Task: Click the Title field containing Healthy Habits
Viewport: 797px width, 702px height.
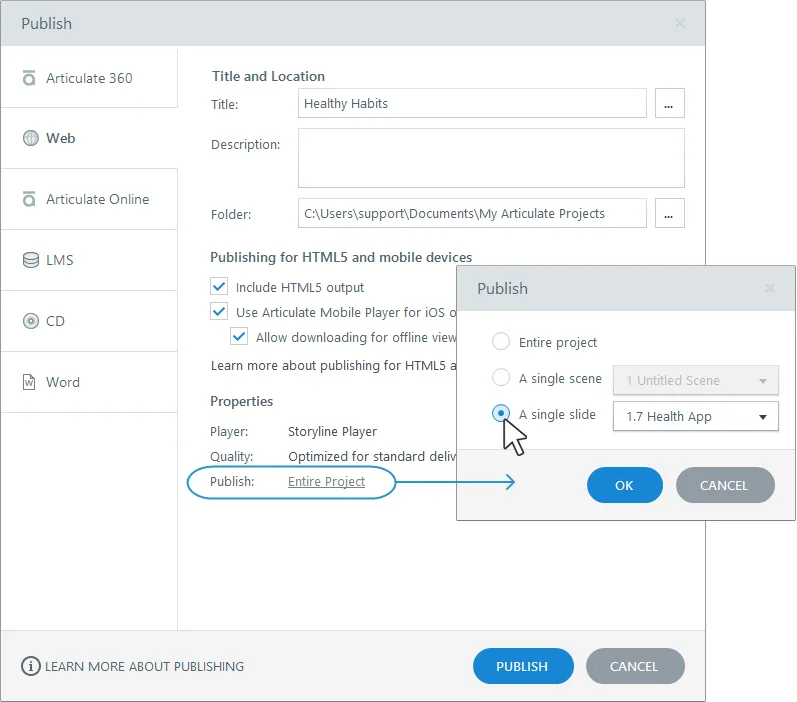Action: pos(472,103)
